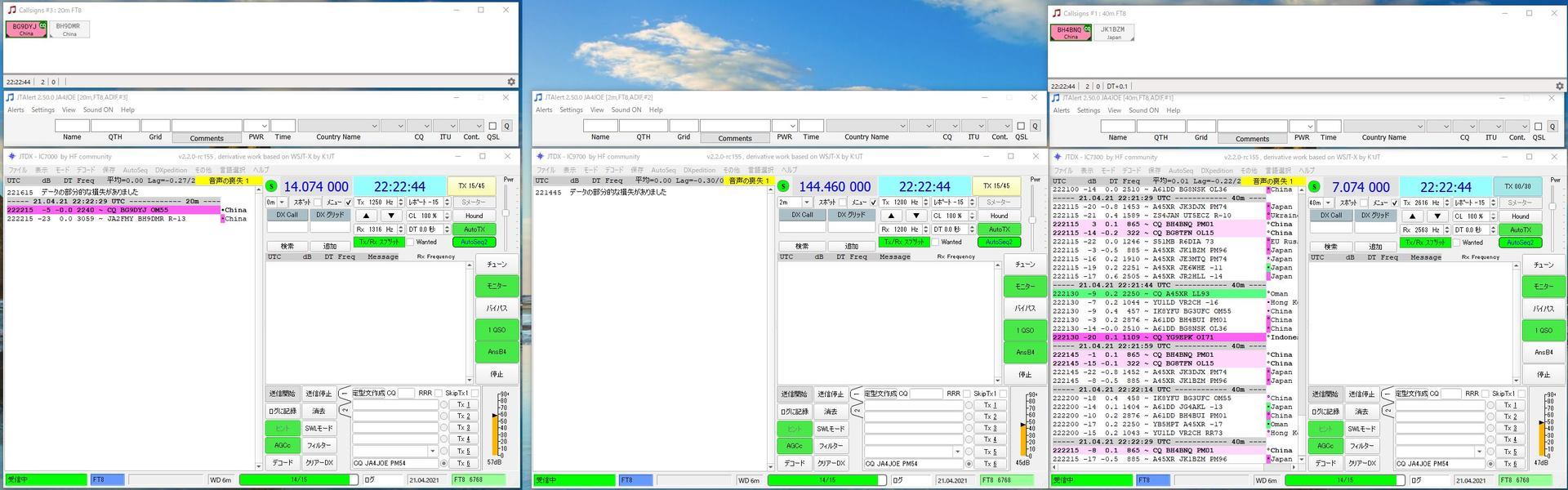Open settings gear in Callsigns #3 20m window
The width and height of the screenshot is (1568, 490).
(x=511, y=82)
